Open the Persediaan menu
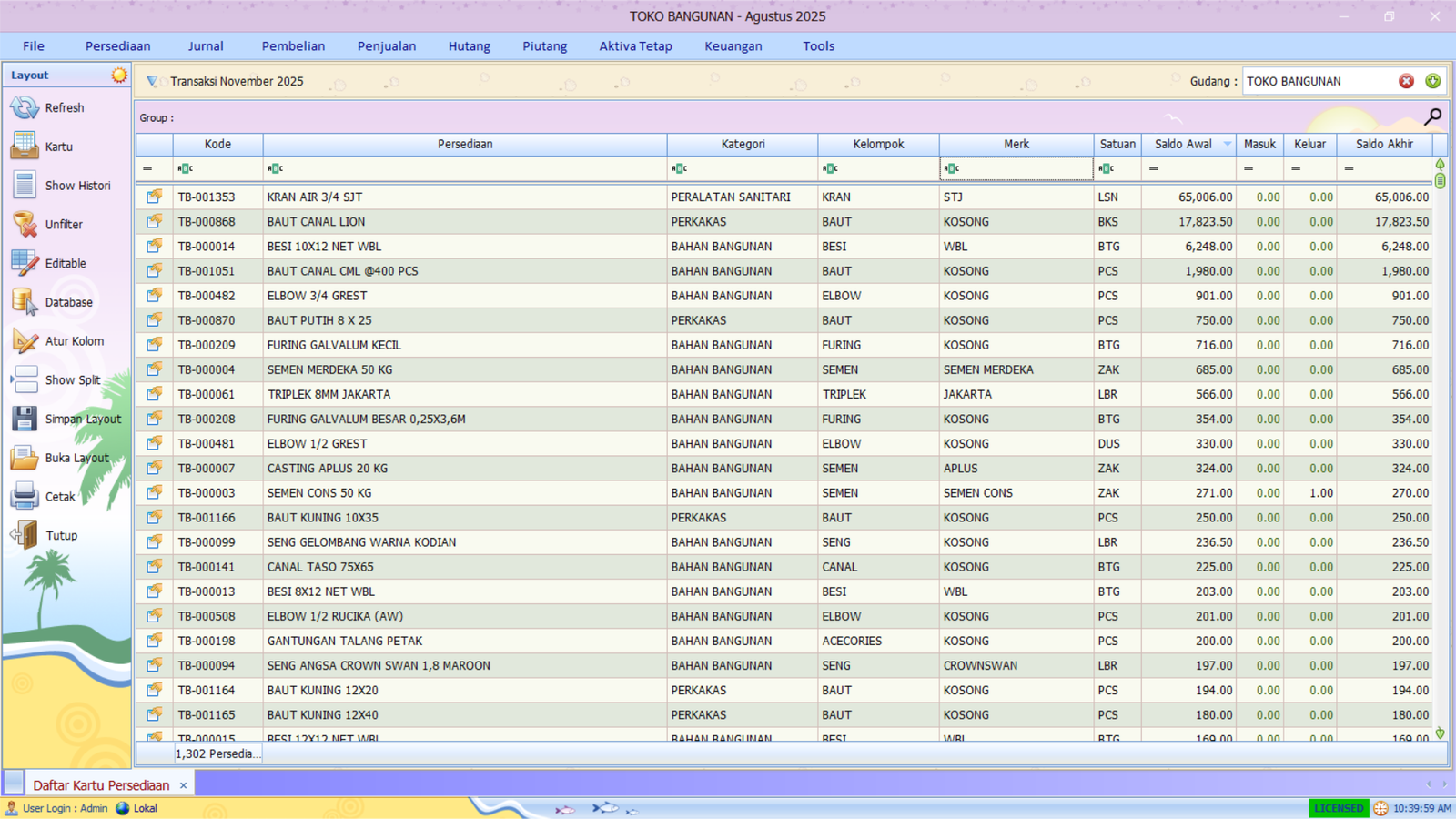 tap(117, 46)
